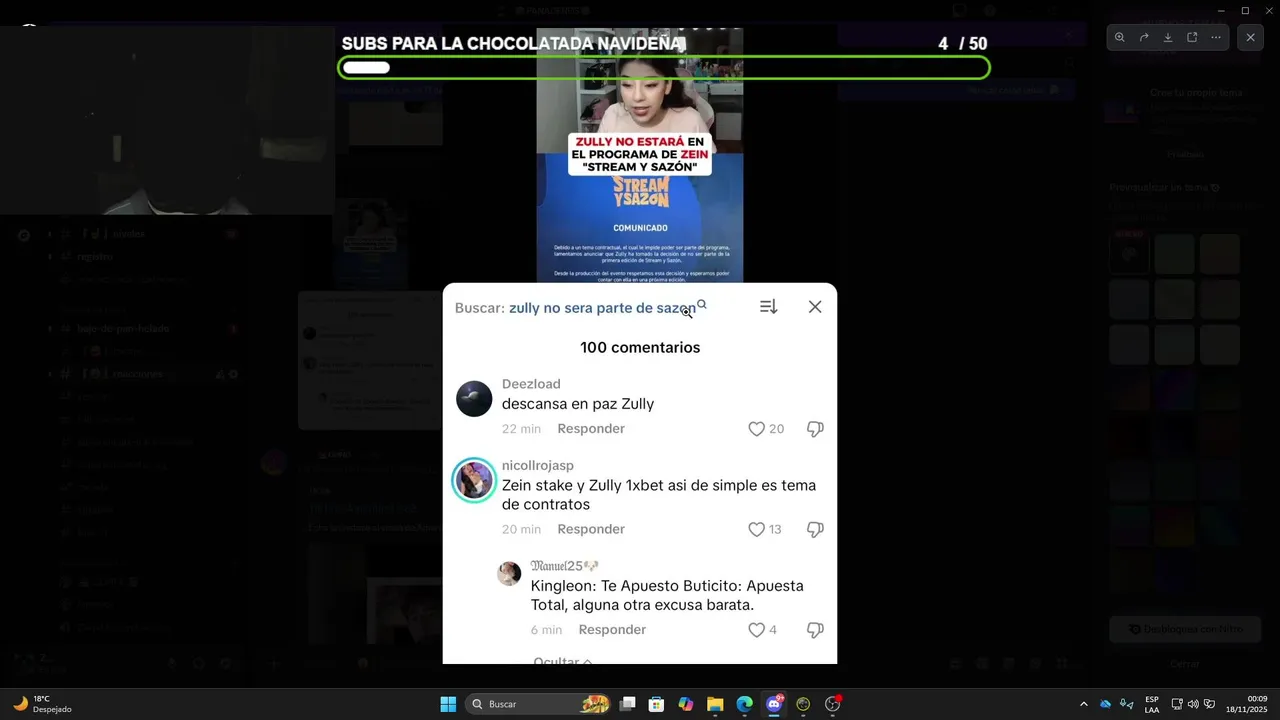Click the 'descansa en paz Zully' comment
Image resolution: width=1280 pixels, height=720 pixels.
pyautogui.click(x=578, y=404)
